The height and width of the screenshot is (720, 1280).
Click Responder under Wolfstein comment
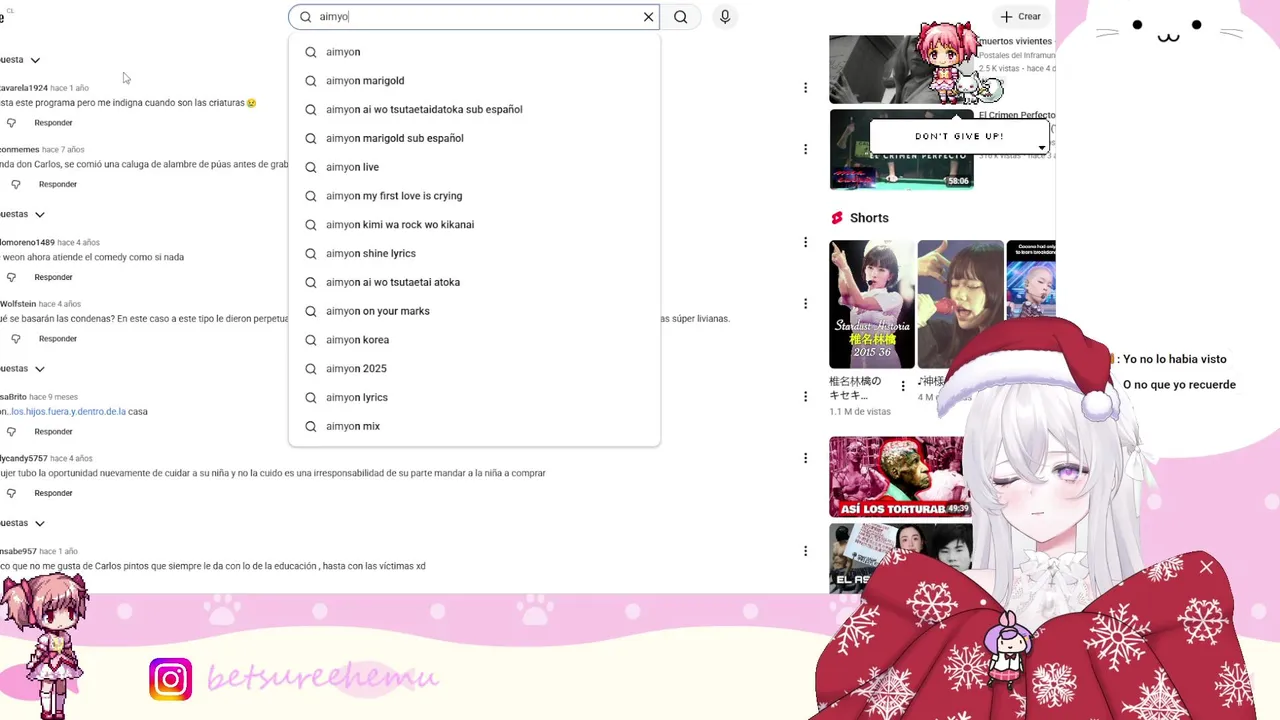tap(58, 339)
